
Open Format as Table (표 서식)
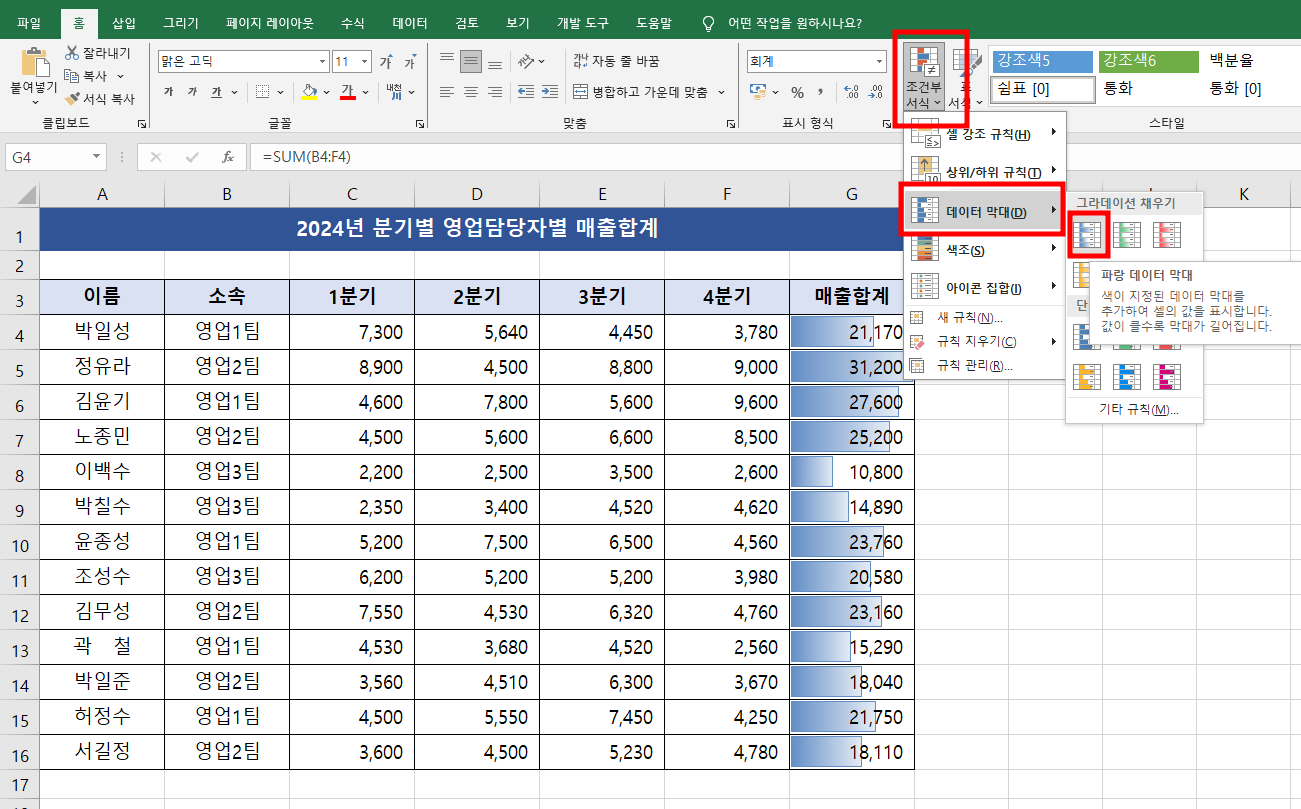966,77
